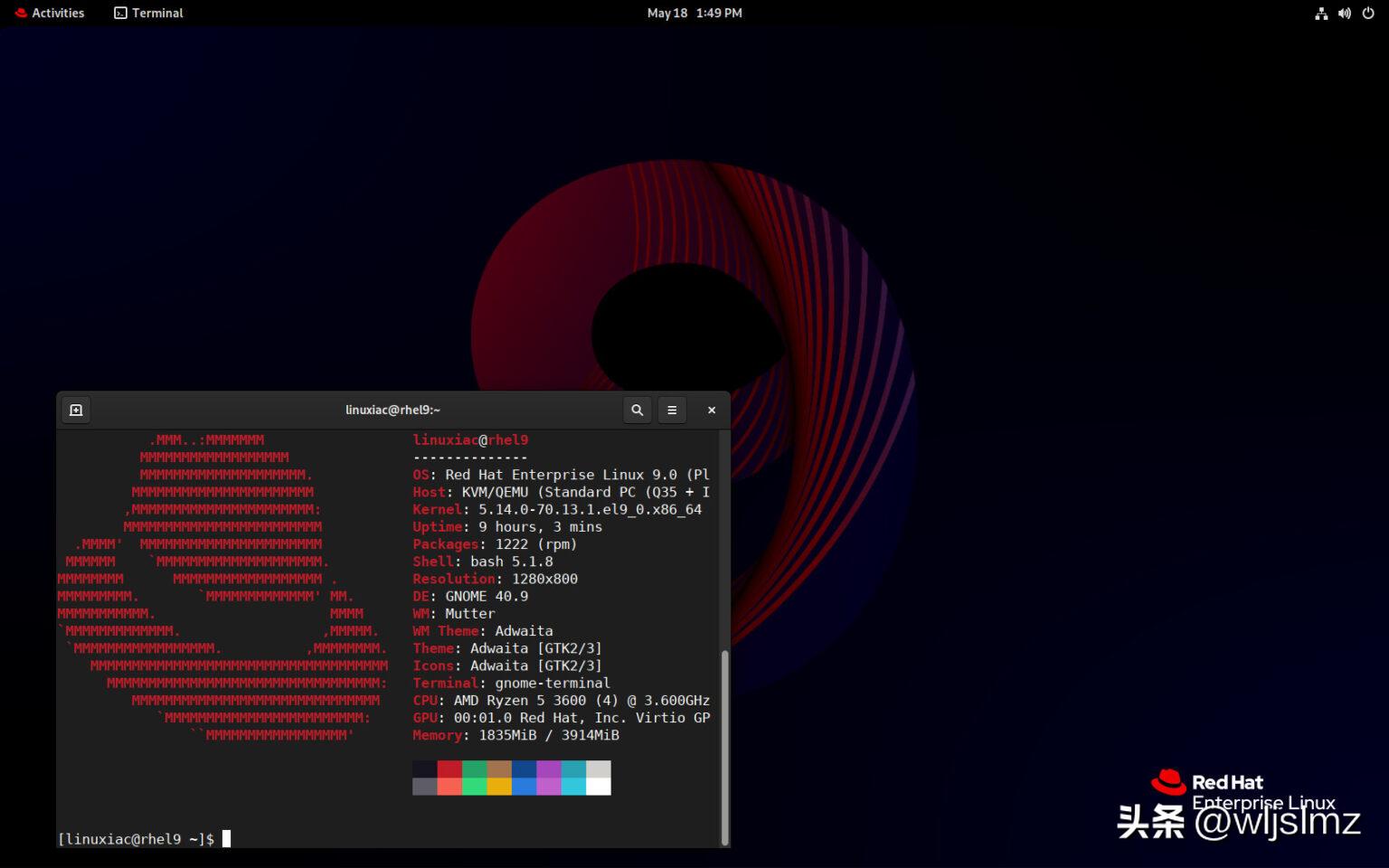Click the shell prompt [linuxiac@rhel9 ~]$
This screenshot has height=868, width=1389.
coord(137,839)
